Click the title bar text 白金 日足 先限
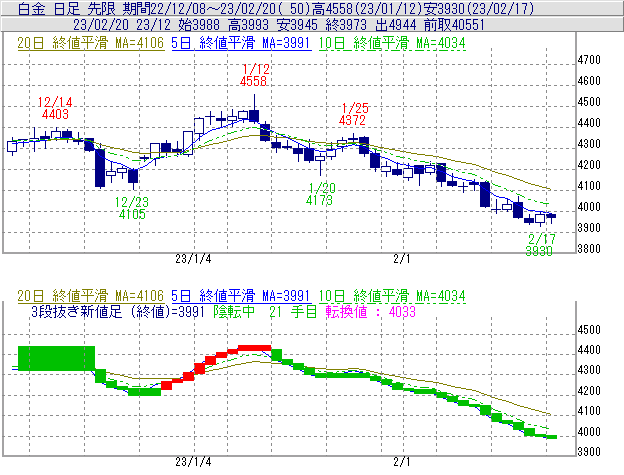The height and width of the screenshot is (475, 624). pos(67,8)
